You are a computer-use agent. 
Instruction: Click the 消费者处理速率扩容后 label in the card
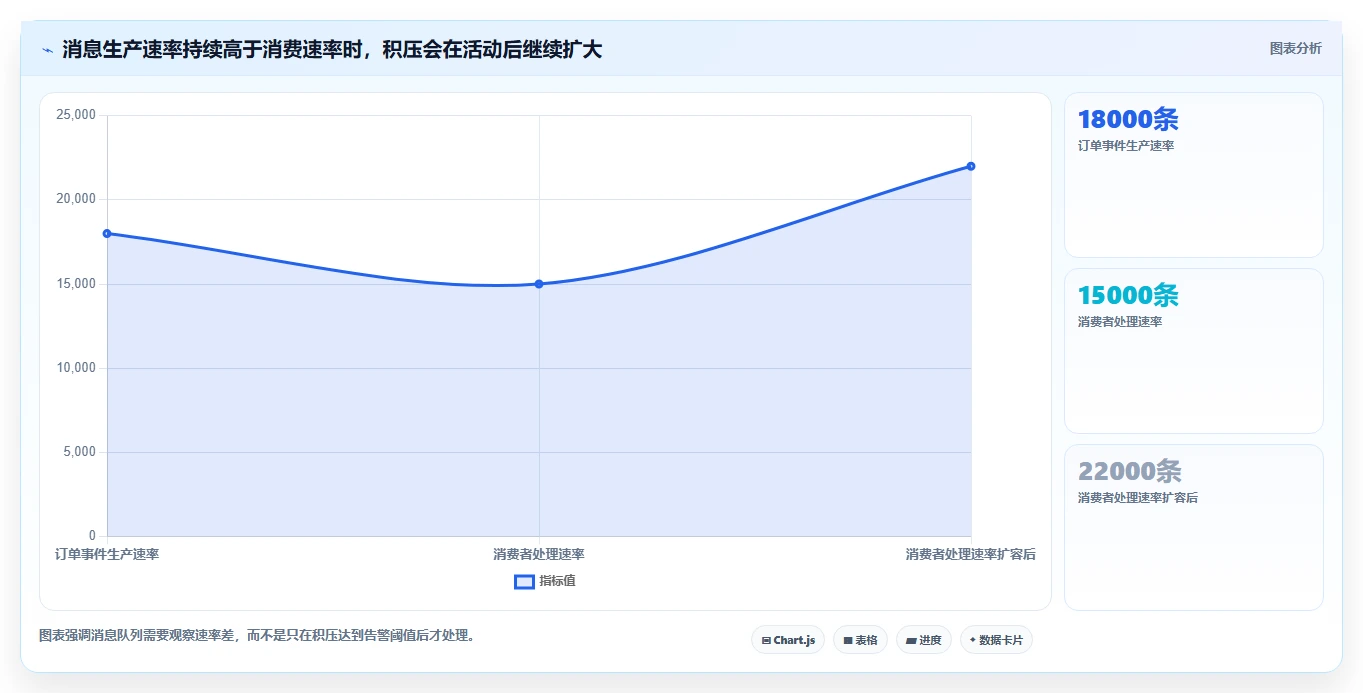[x=1138, y=498]
